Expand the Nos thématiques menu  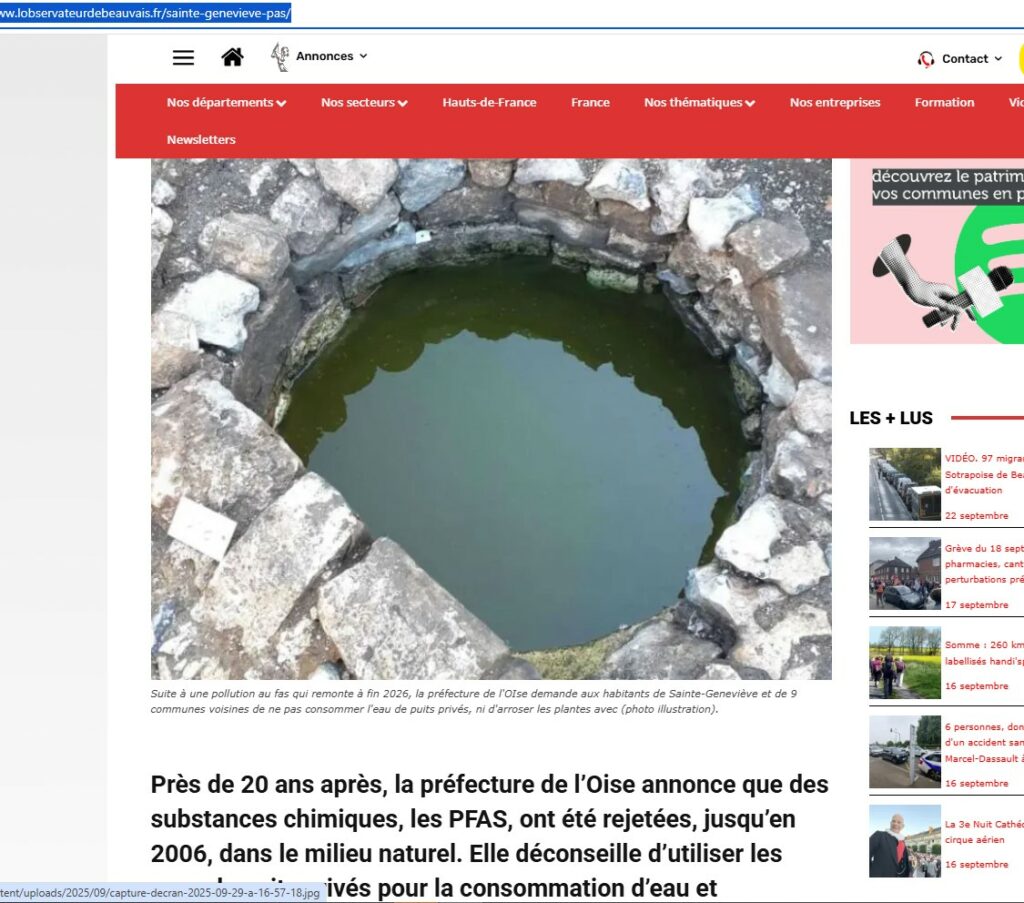[699, 103]
